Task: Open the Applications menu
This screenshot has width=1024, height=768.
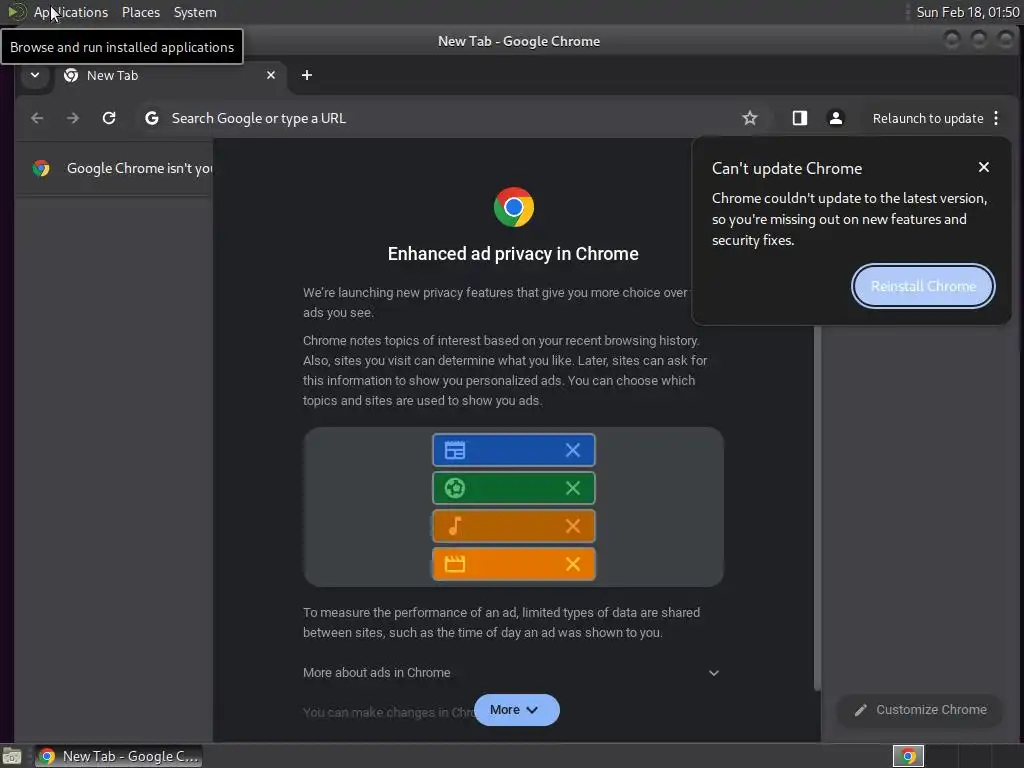Action: pos(71,12)
